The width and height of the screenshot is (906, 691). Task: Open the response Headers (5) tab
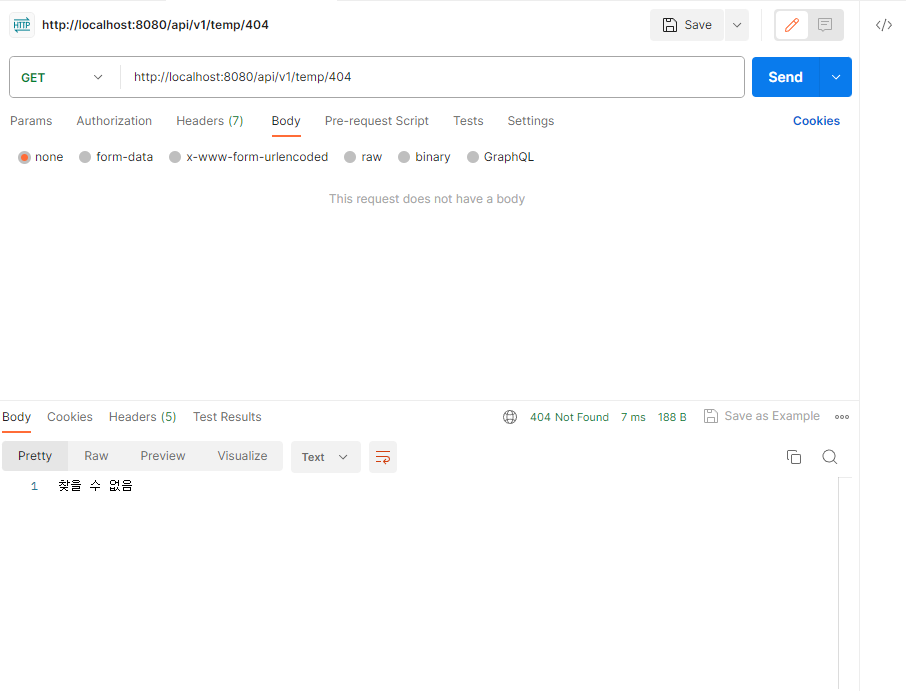[x=143, y=417]
